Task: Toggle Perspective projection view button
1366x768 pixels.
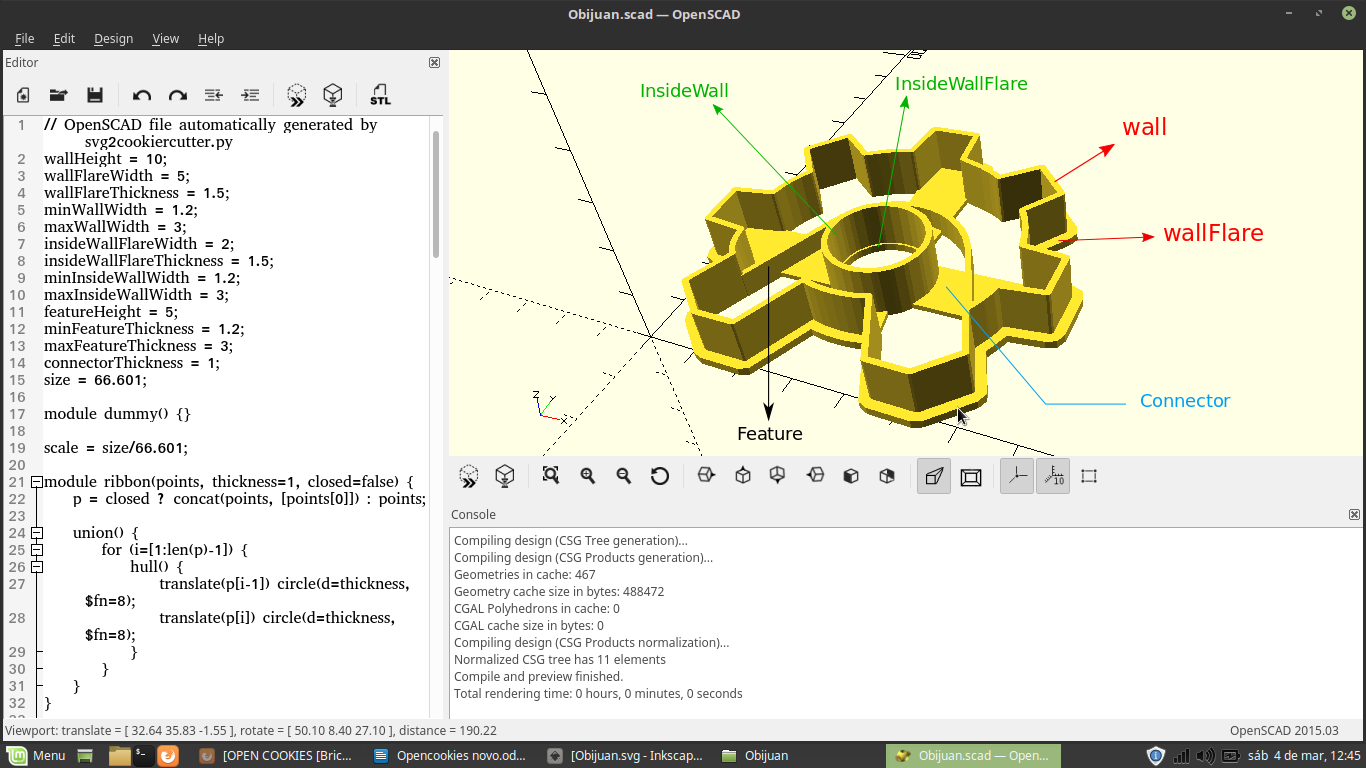Action: pyautogui.click(x=933, y=477)
